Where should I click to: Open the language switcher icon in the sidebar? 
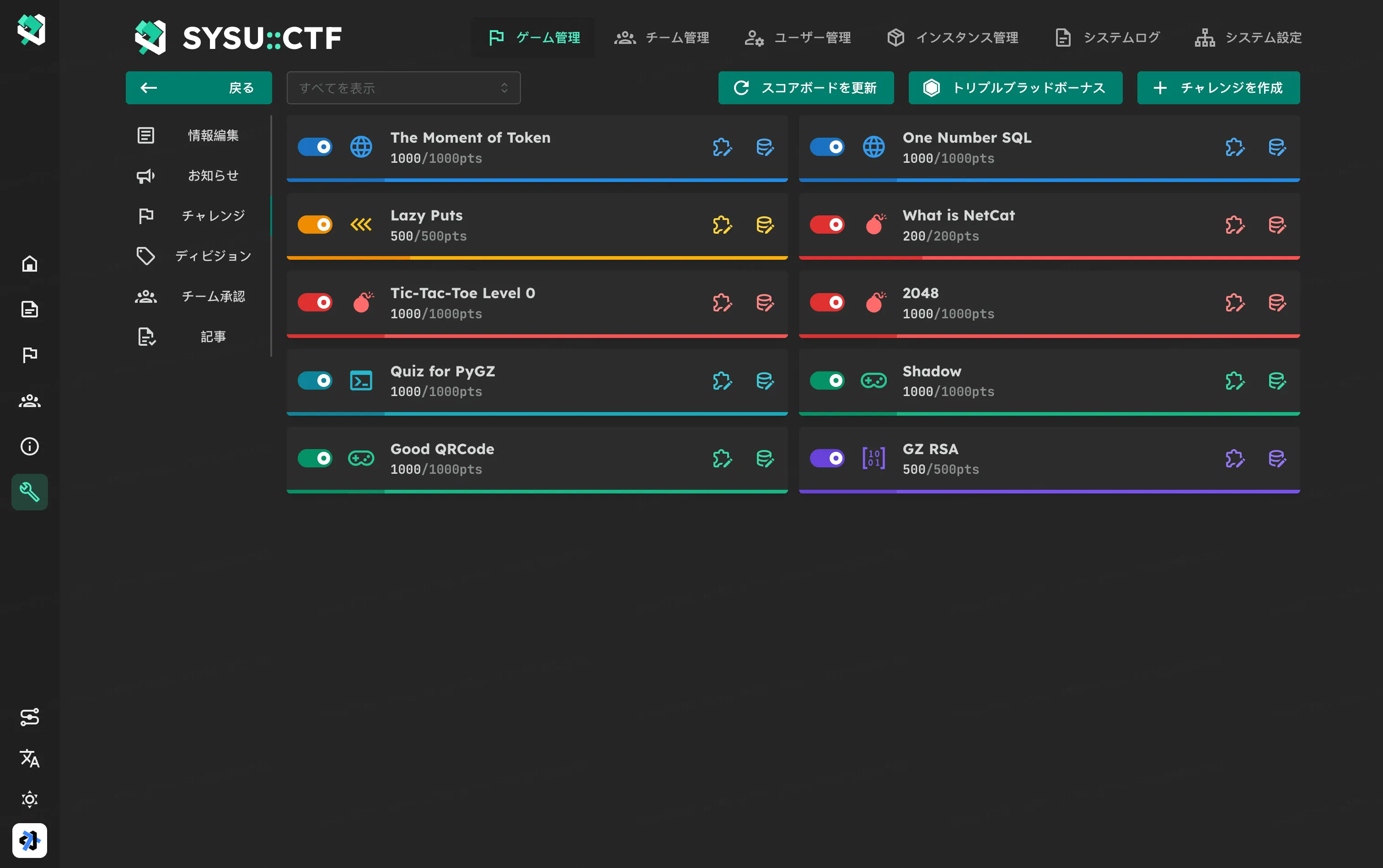[x=30, y=758]
